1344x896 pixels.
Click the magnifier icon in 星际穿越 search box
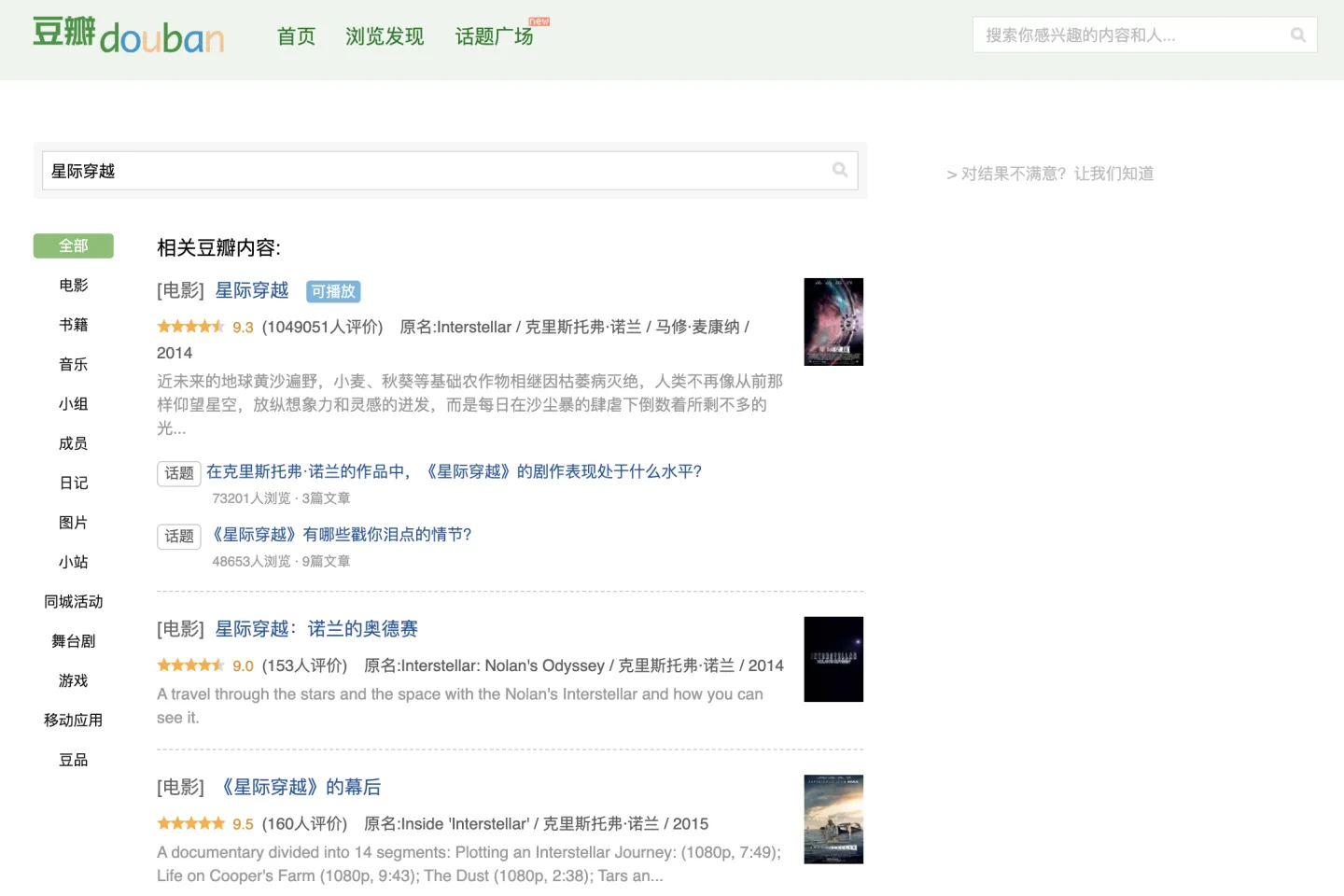point(840,170)
